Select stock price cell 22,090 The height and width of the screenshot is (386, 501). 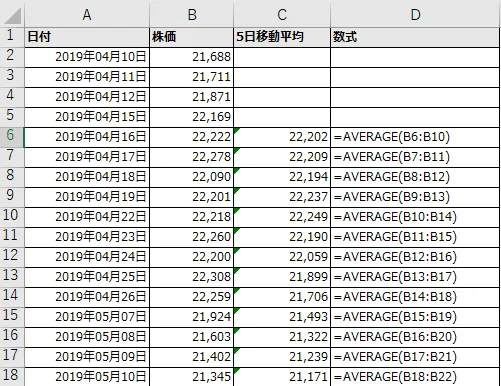pyautogui.click(x=192, y=177)
